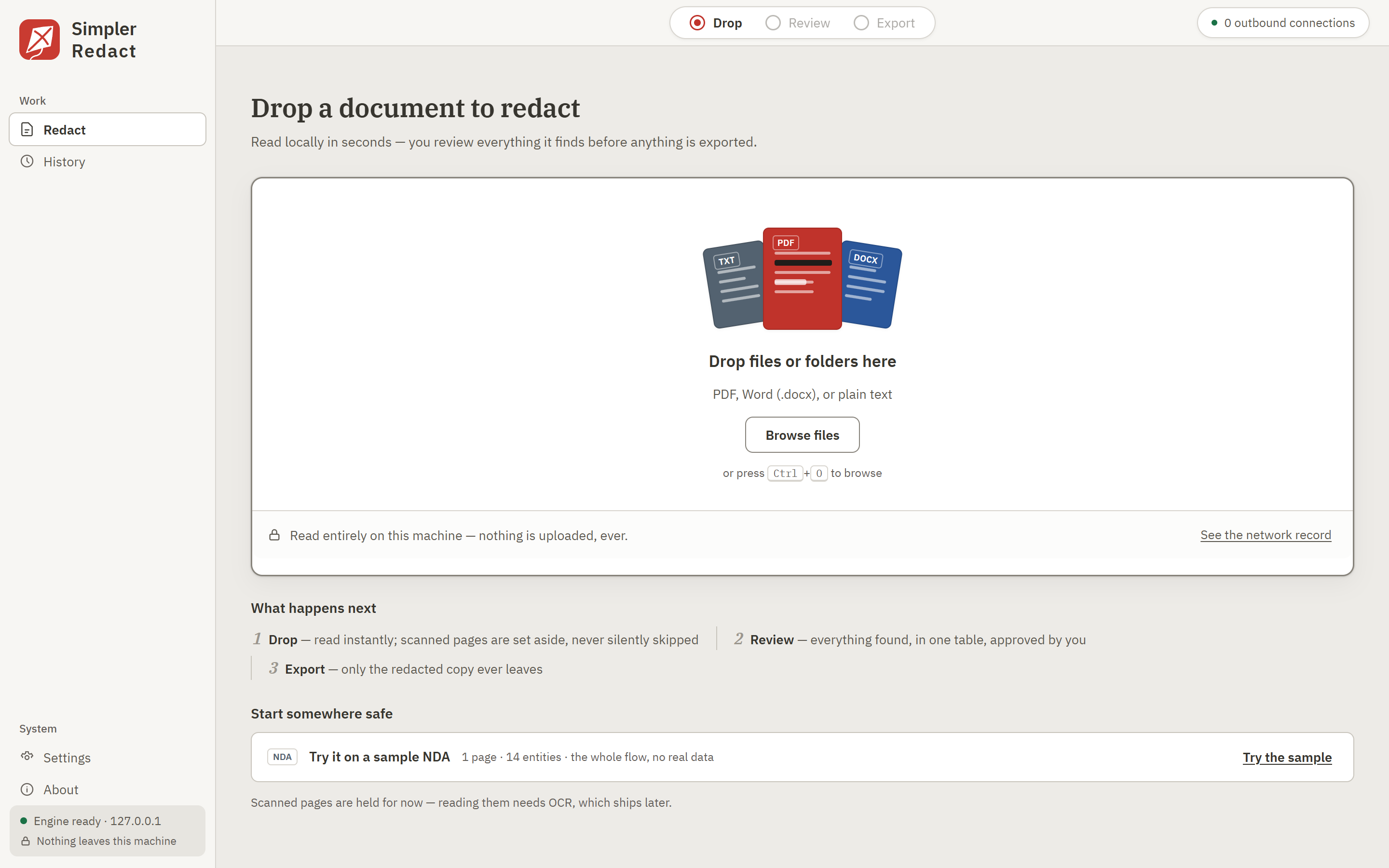The height and width of the screenshot is (868, 1389).
Task: Click '1 page · 14 entities' sample description
Action: (x=587, y=757)
